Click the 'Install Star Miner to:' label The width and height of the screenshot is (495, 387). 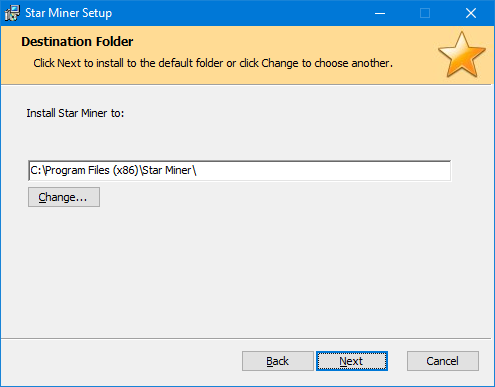[x=75, y=113]
